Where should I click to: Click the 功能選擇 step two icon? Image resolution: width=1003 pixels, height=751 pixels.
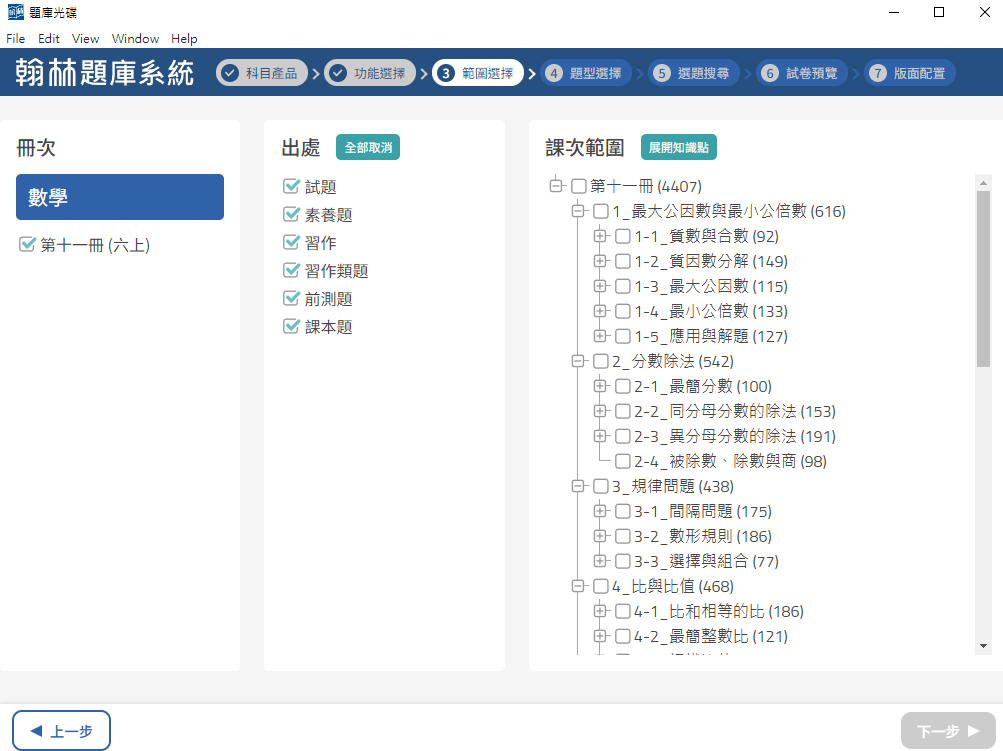pyautogui.click(x=338, y=73)
